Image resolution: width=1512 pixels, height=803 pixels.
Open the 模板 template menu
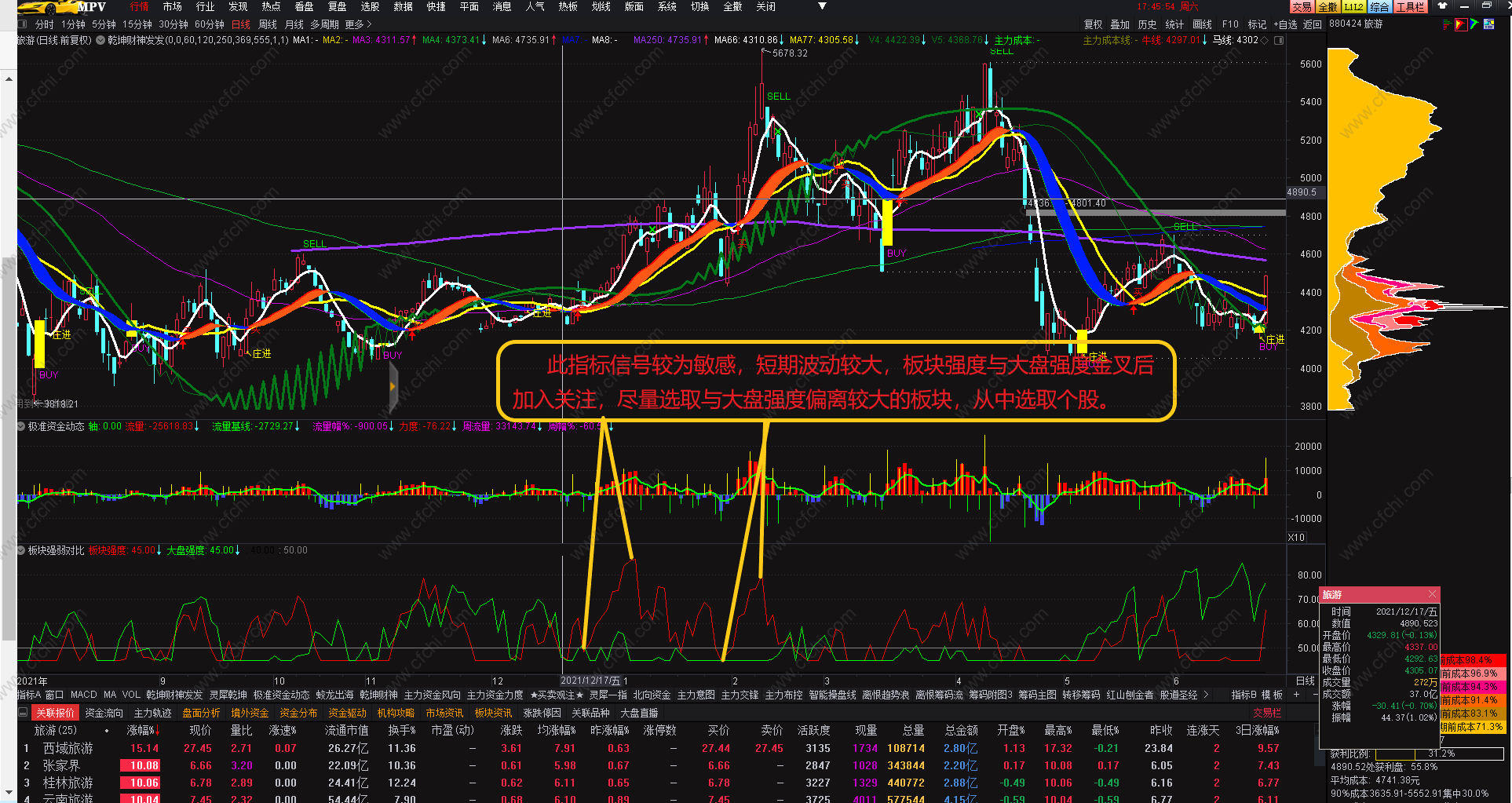[x=1273, y=695]
